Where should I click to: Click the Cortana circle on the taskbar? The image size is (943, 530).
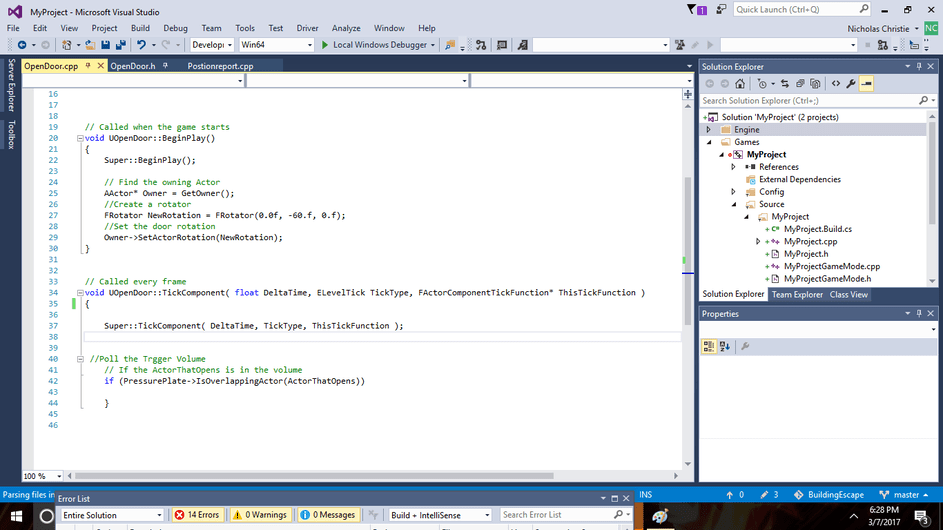[46, 516]
